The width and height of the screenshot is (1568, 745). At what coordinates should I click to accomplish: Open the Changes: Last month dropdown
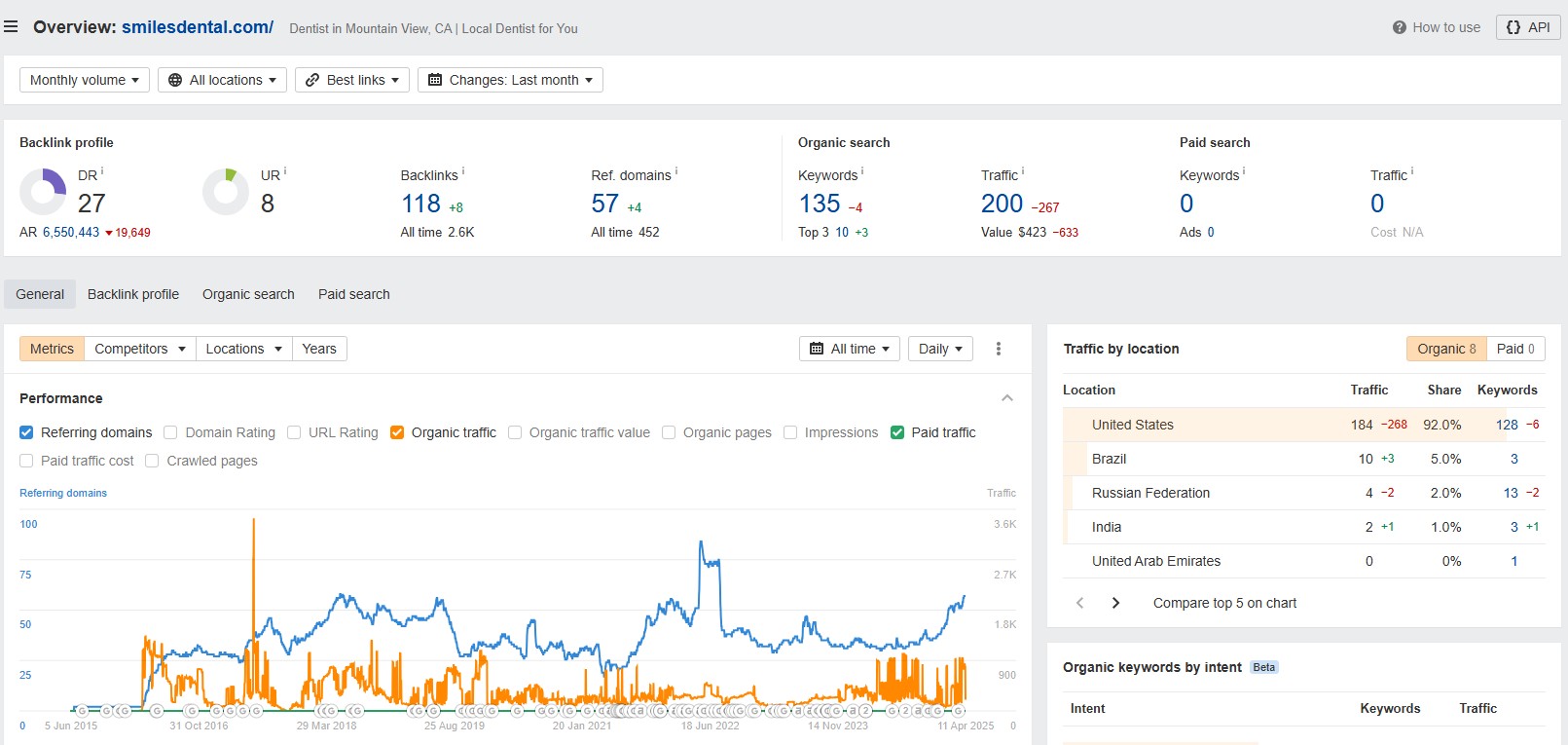pyautogui.click(x=510, y=80)
